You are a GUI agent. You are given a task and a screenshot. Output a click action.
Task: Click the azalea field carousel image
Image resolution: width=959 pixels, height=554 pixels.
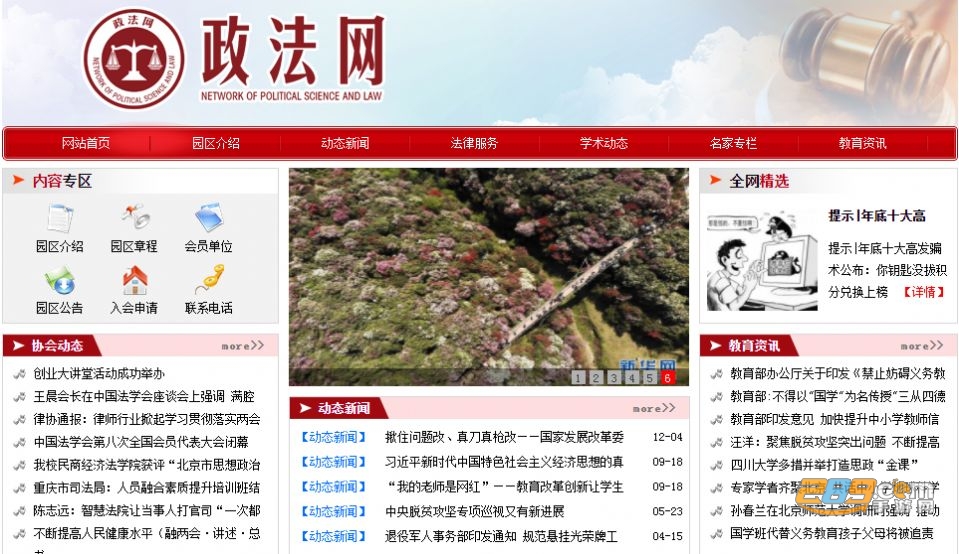coord(488,270)
